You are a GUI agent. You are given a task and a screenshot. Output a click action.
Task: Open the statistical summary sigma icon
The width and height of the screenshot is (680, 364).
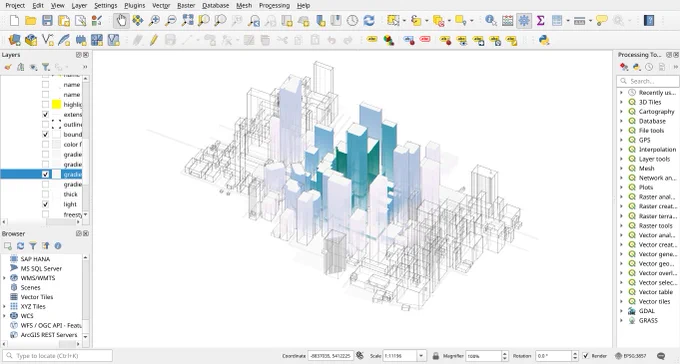[540, 20]
